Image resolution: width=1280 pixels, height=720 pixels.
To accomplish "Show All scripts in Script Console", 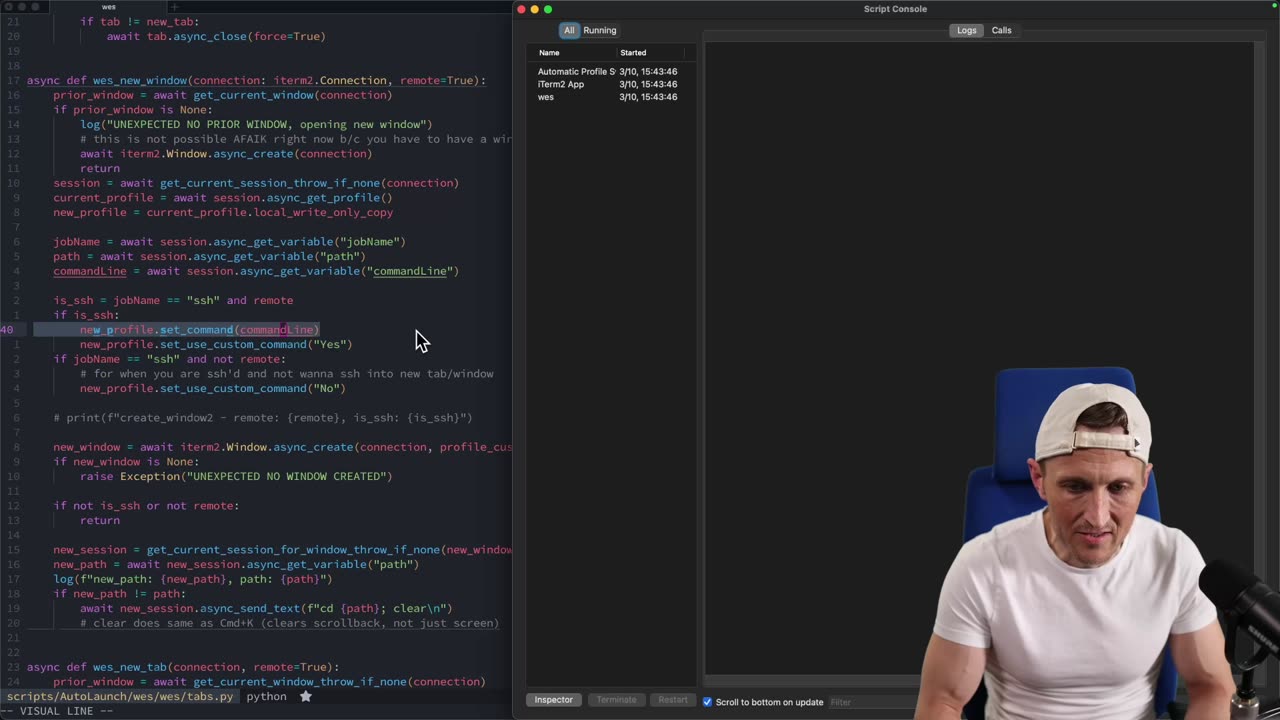I will pos(569,30).
